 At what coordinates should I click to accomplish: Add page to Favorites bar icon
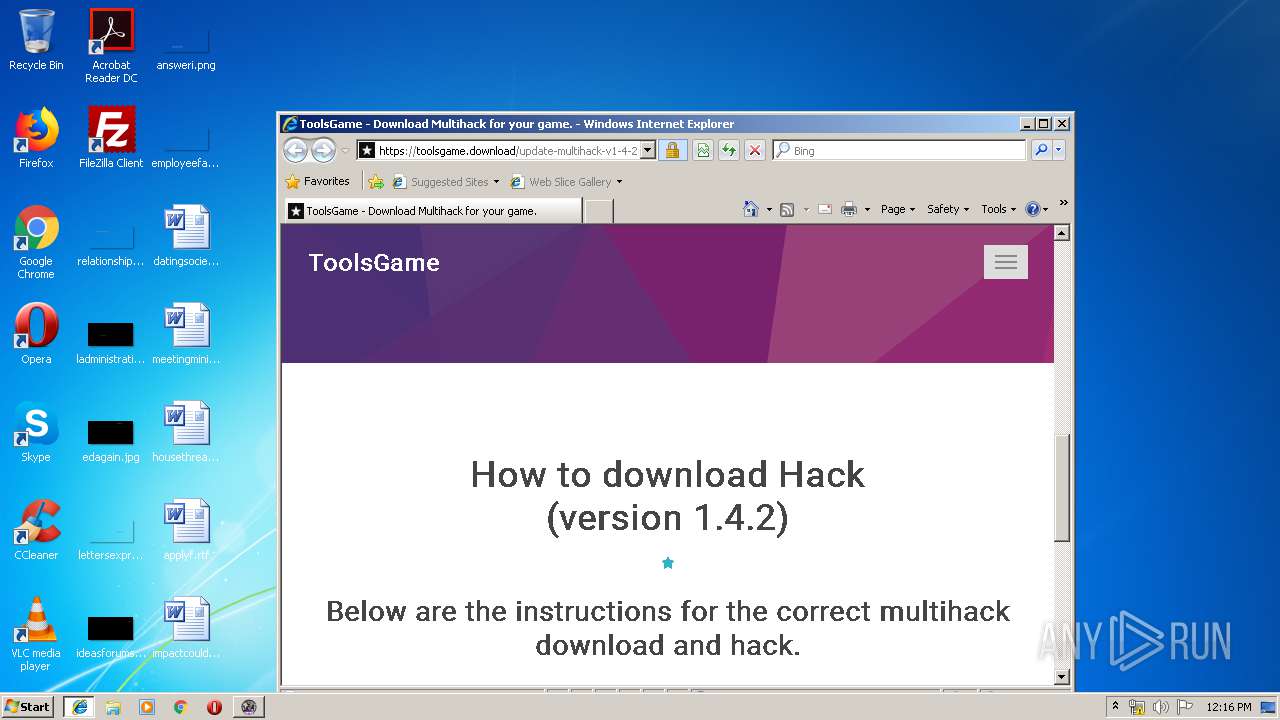pyautogui.click(x=376, y=182)
